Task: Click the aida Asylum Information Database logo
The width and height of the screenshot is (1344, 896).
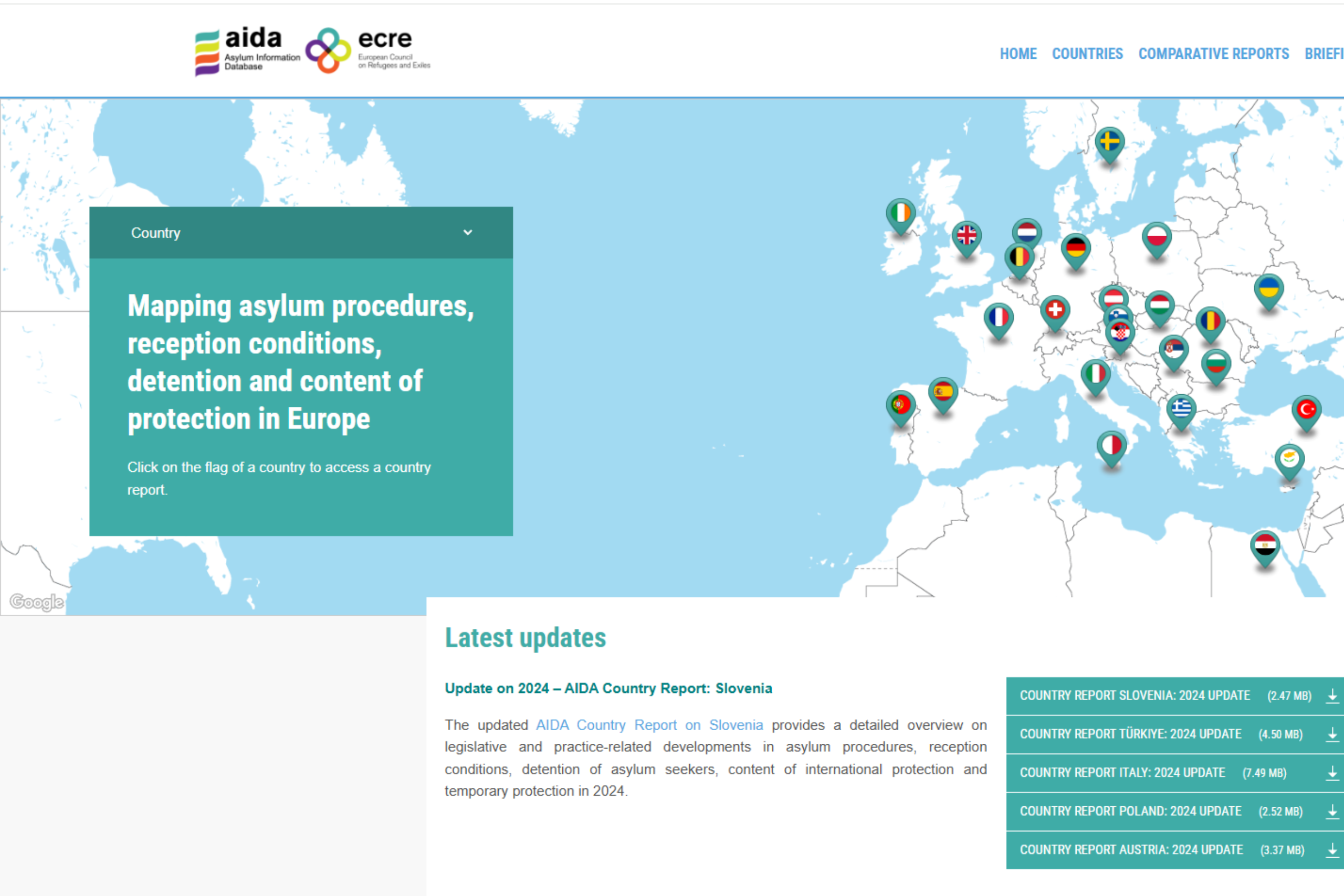Action: (x=247, y=51)
